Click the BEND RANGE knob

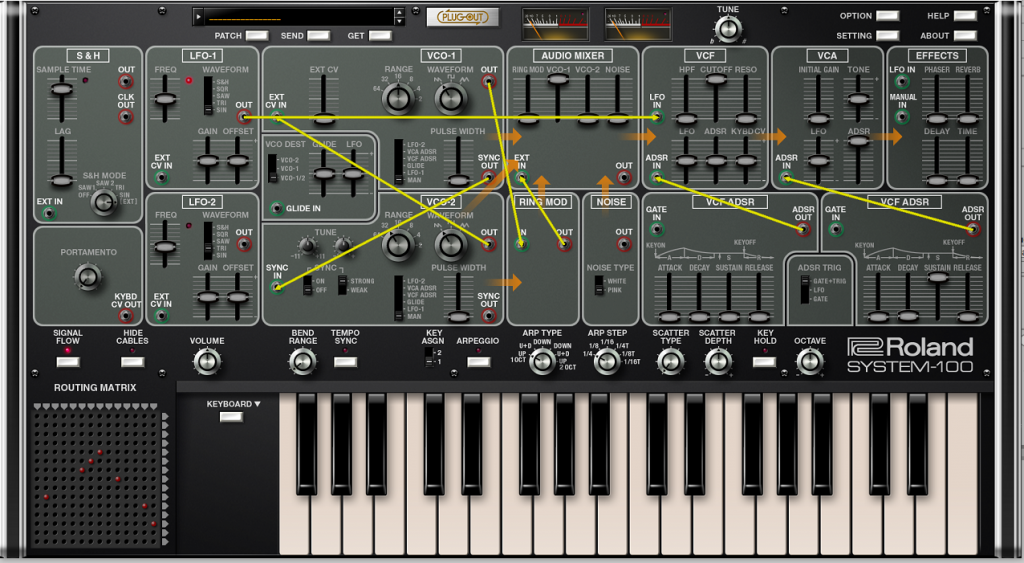[x=302, y=362]
